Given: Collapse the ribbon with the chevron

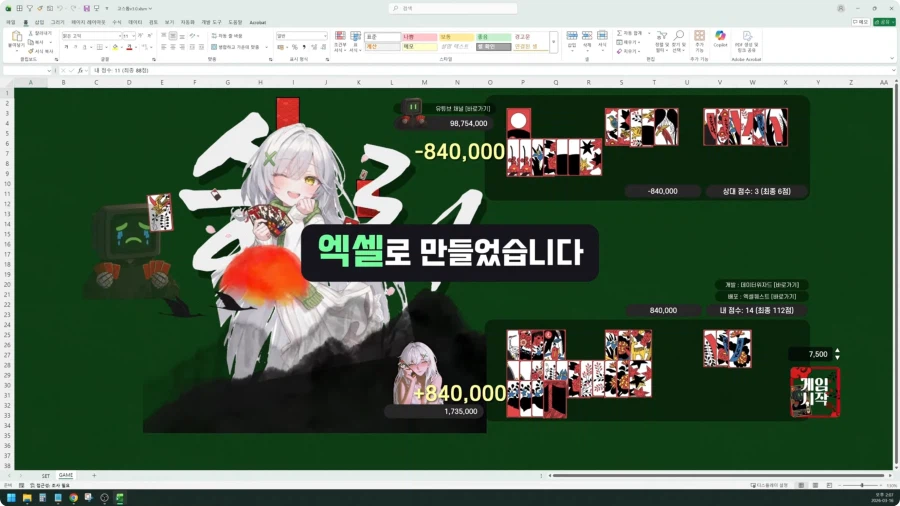Looking at the screenshot, I should 892,59.
